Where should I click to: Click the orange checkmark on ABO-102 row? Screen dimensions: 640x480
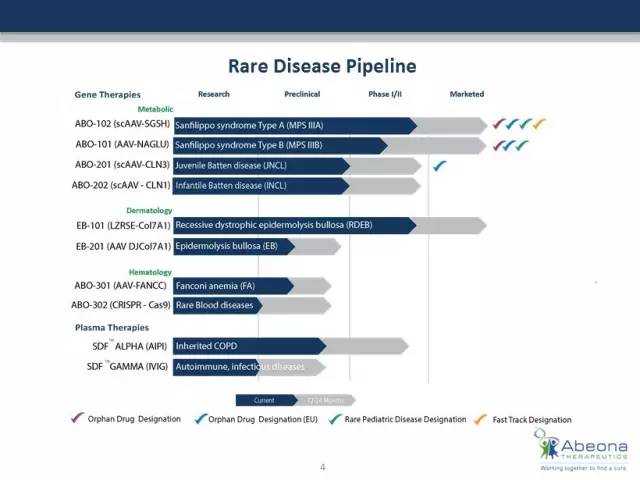[539, 123]
